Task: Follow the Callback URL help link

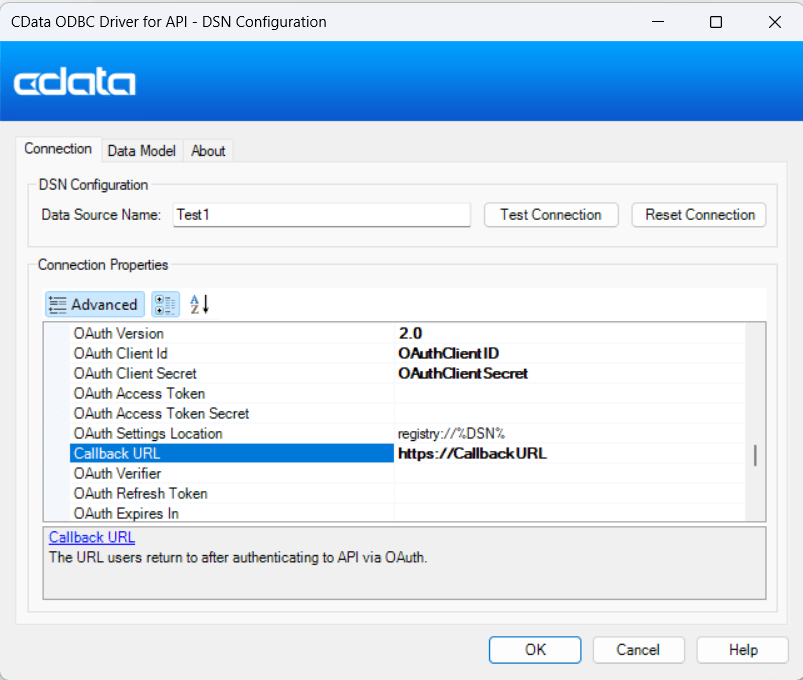Action: tap(92, 538)
